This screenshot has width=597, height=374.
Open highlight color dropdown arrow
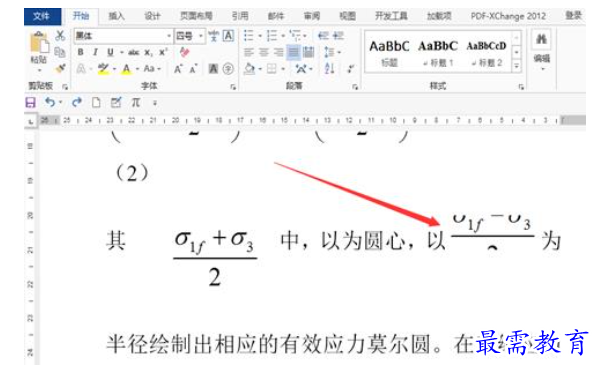(114, 69)
